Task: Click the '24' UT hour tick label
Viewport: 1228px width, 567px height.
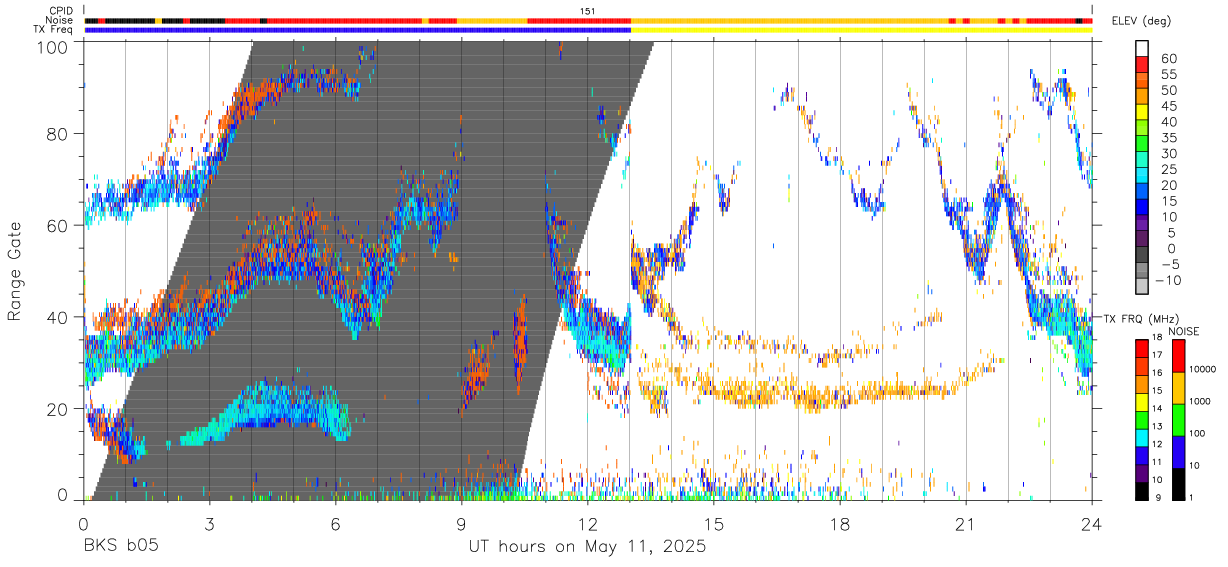Action: 1092,524
